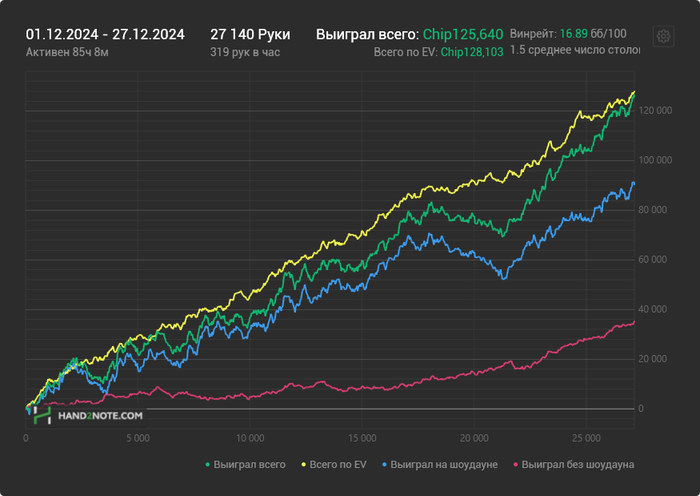Click the '319 рук в час' text
Image resolution: width=700 pixels, height=496 pixels.
245,52
